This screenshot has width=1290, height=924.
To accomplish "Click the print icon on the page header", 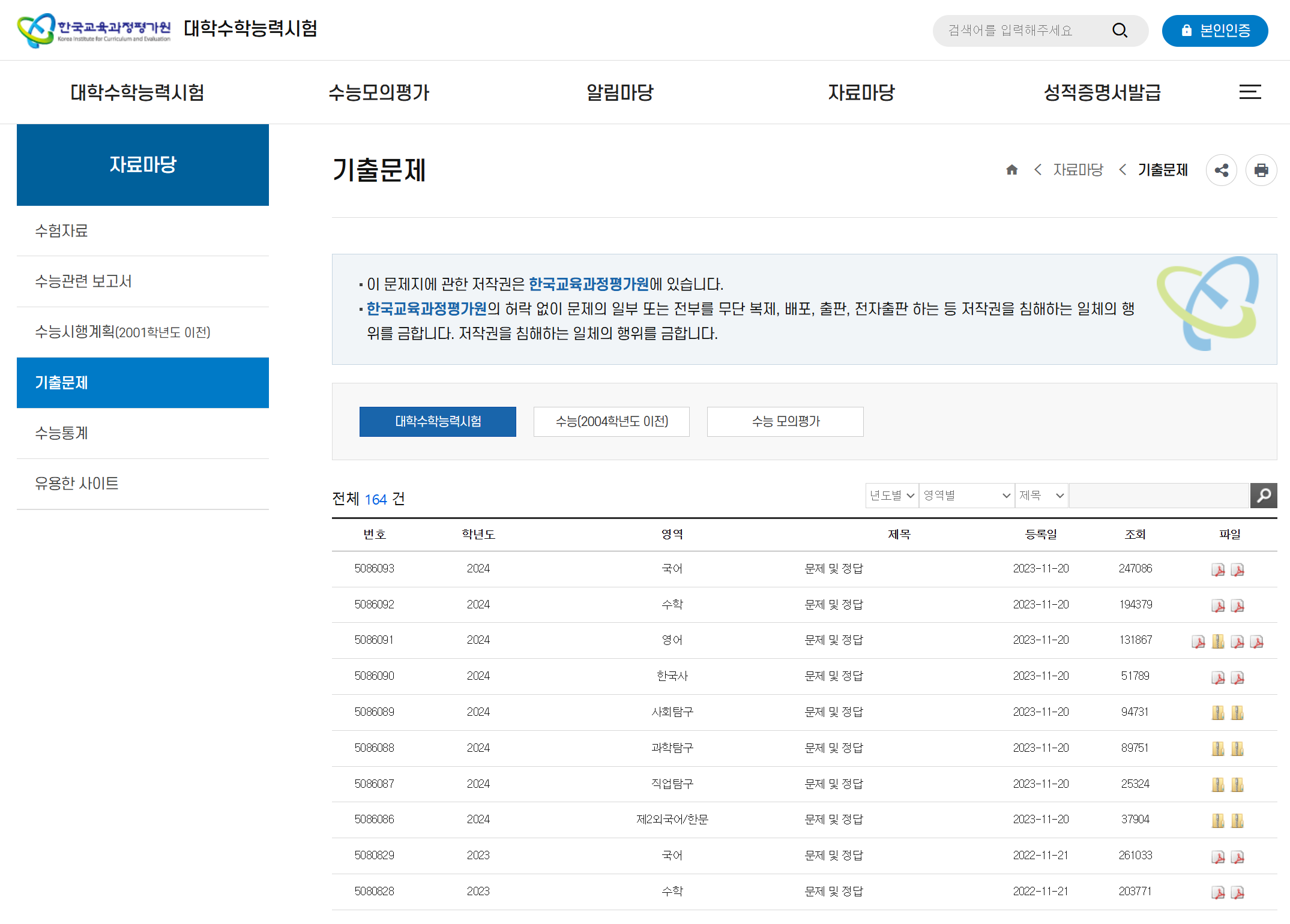I will tap(1261, 170).
